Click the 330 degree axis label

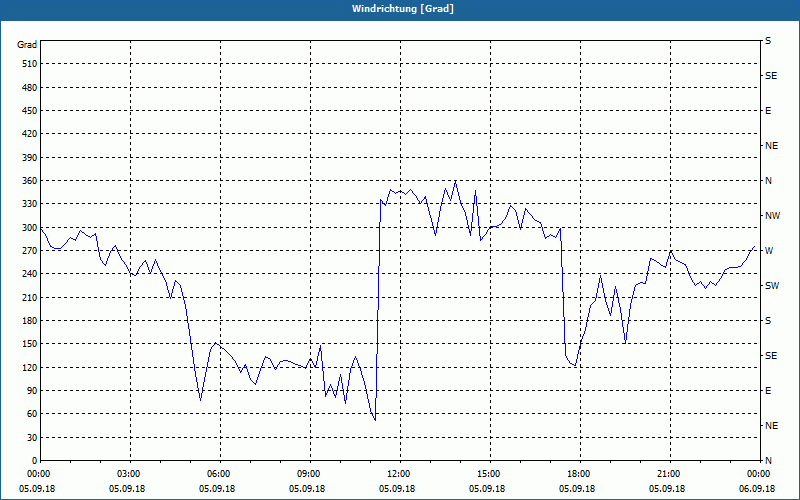click(x=29, y=204)
